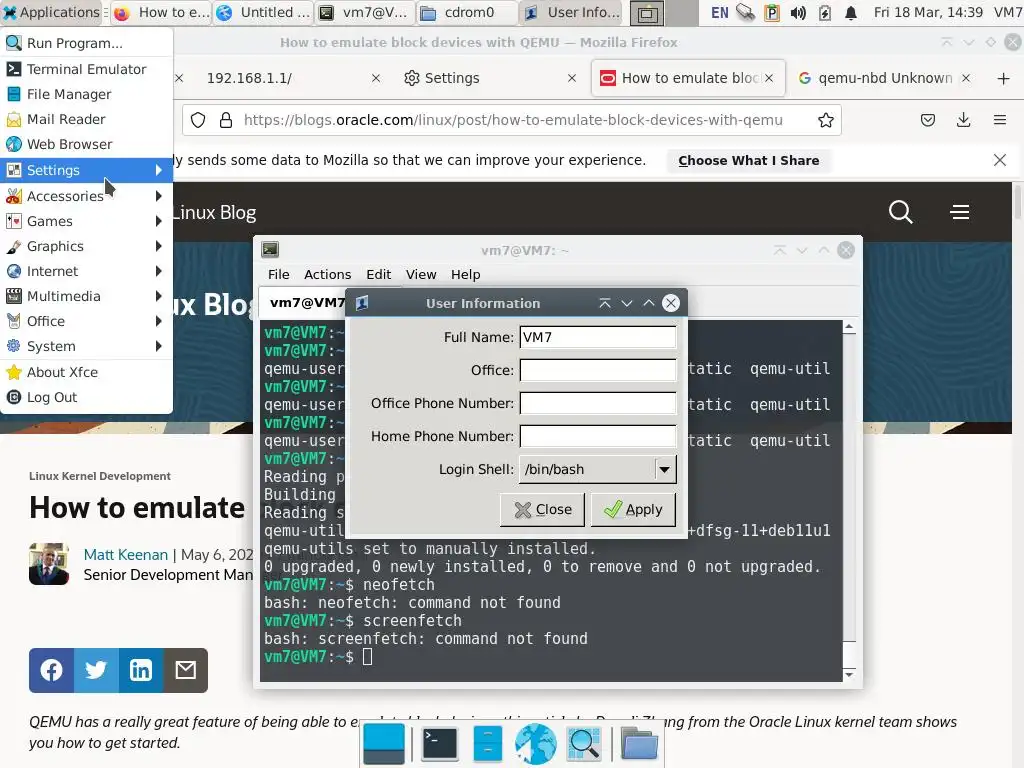
Task: Expand the Games submenu
Action: click(86, 221)
